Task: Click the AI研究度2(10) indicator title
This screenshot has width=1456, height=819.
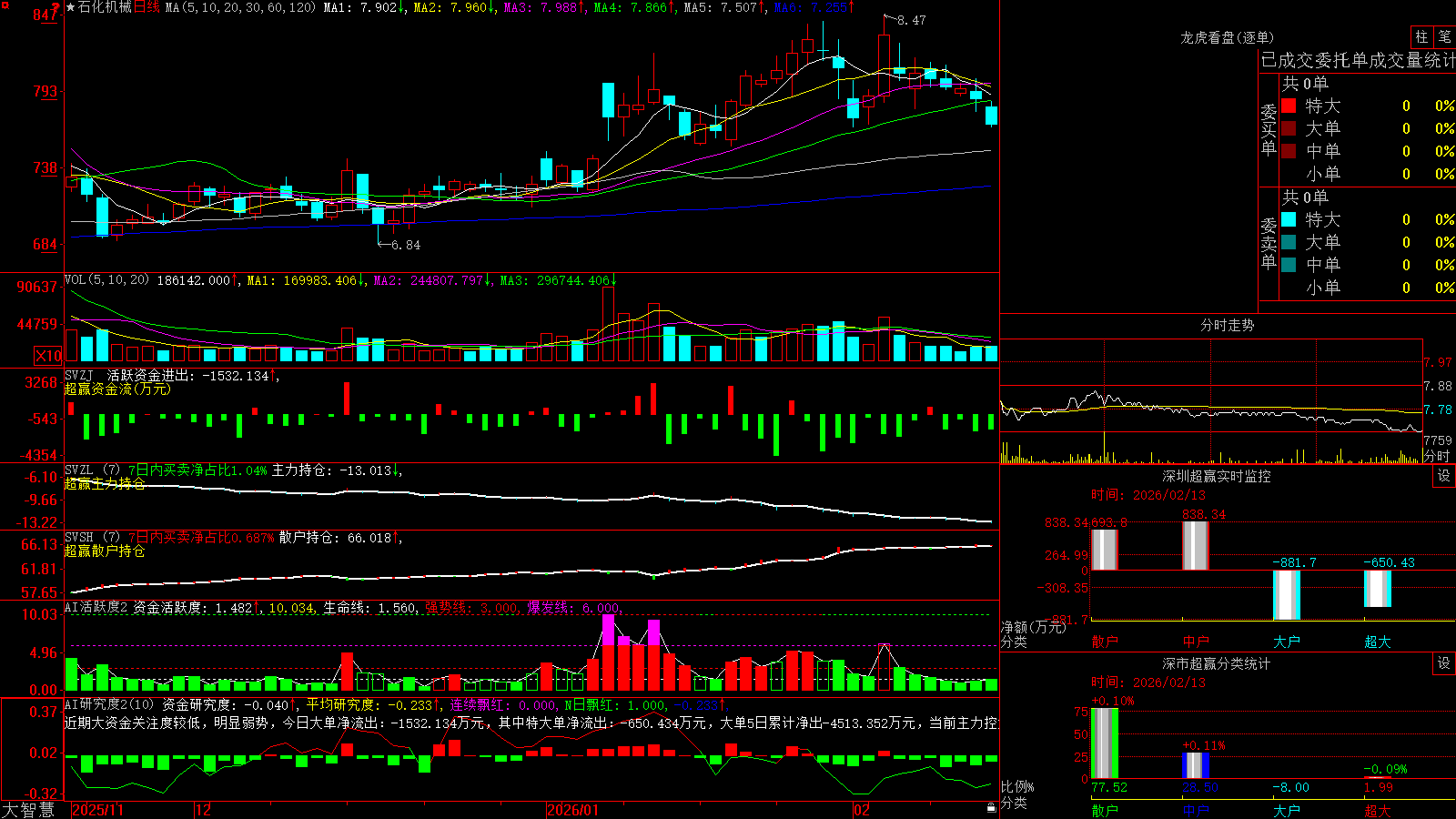Action: [109, 704]
